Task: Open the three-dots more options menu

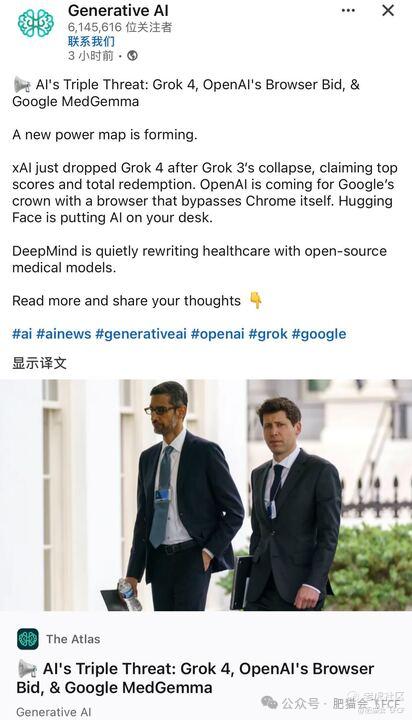Action: pos(348,11)
